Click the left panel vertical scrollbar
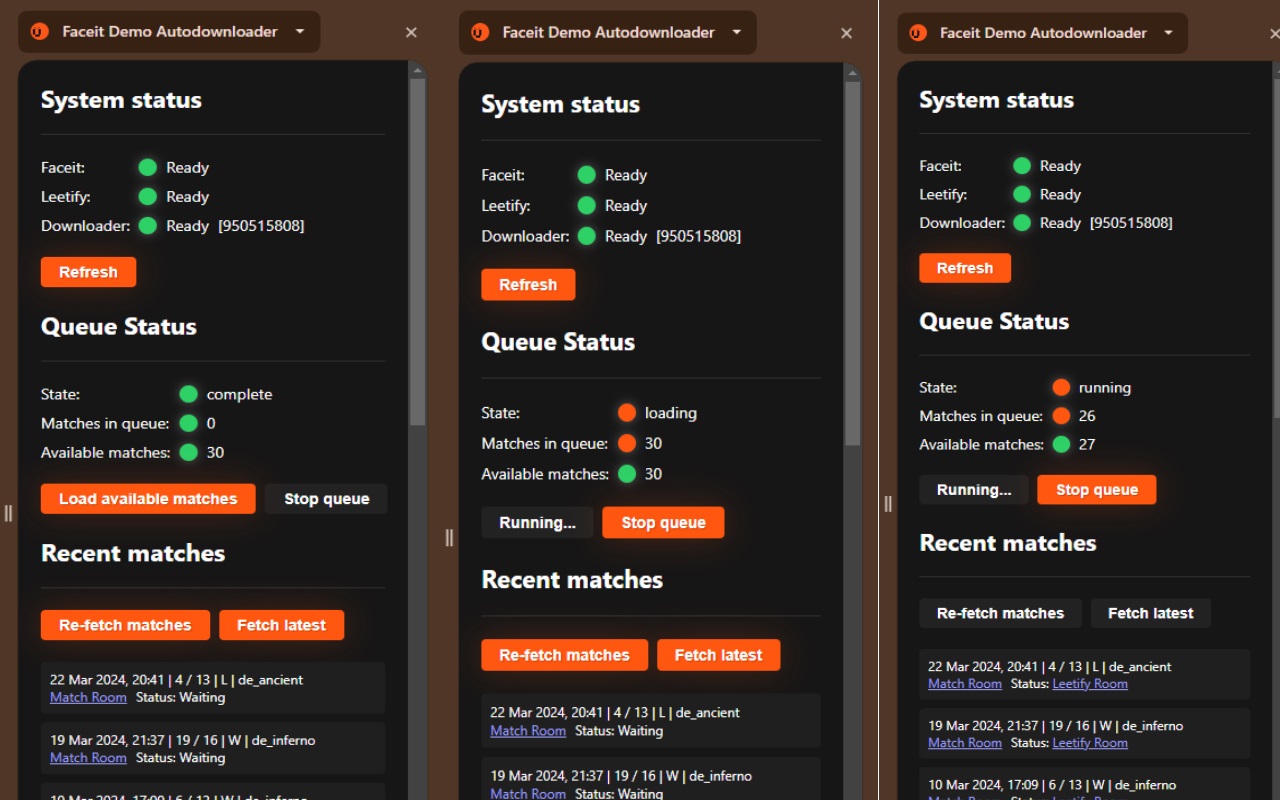Image resolution: width=1280 pixels, height=800 pixels. (418, 250)
